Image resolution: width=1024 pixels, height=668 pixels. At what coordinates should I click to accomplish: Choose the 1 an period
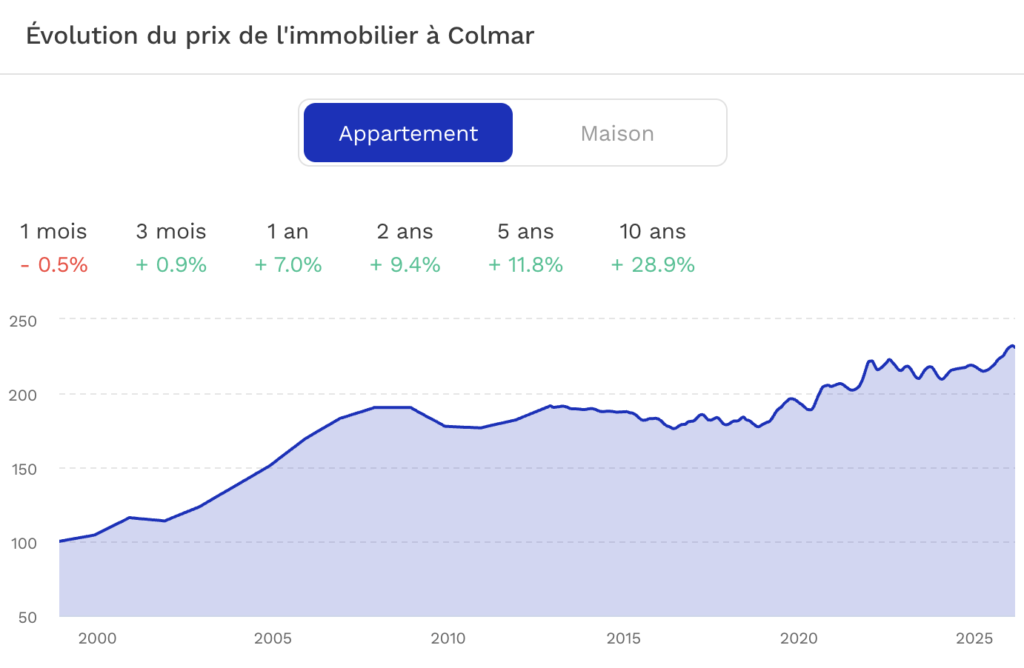288,231
